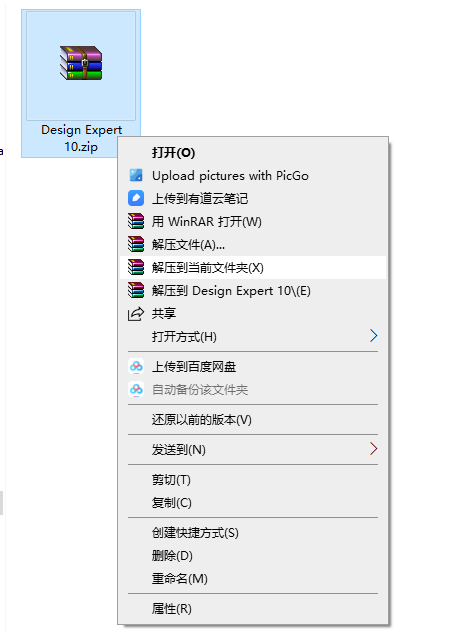Click WinRAR icon beside 用 WinRAR 打开(W)
The image size is (464, 633).
(x=136, y=221)
